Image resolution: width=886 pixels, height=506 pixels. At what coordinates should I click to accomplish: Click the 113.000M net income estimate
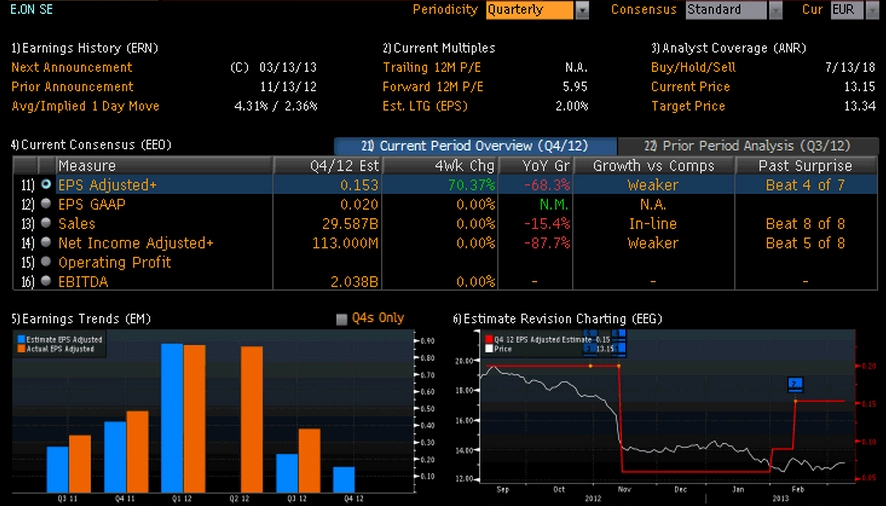[345, 243]
